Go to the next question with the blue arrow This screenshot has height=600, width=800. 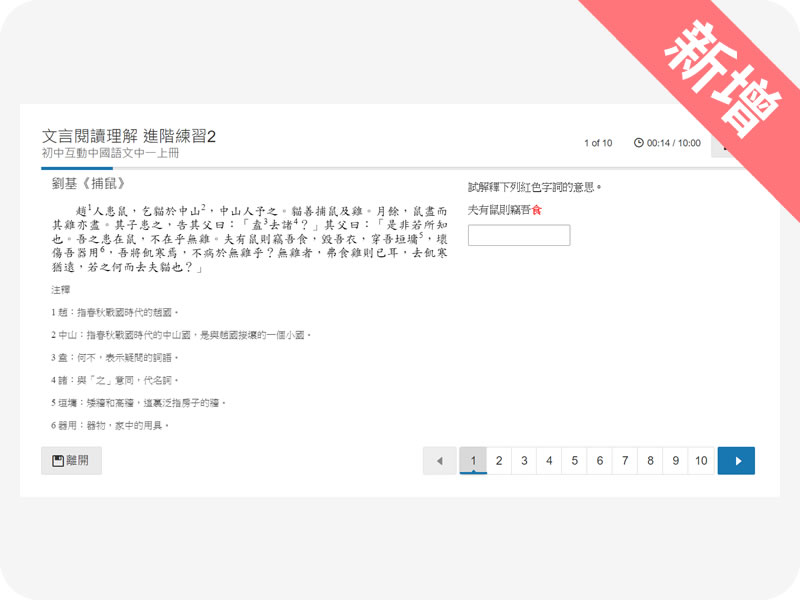point(736,461)
